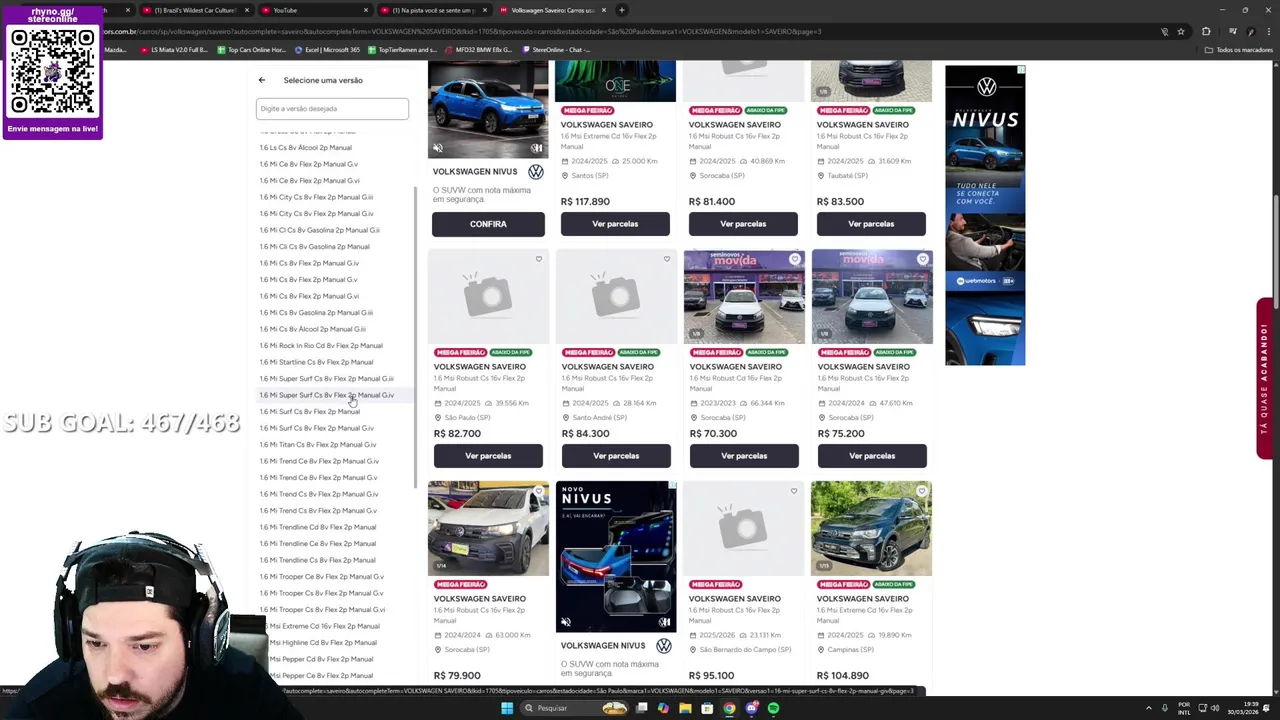Open the LS Miata V2.0 bookmark

point(175,49)
